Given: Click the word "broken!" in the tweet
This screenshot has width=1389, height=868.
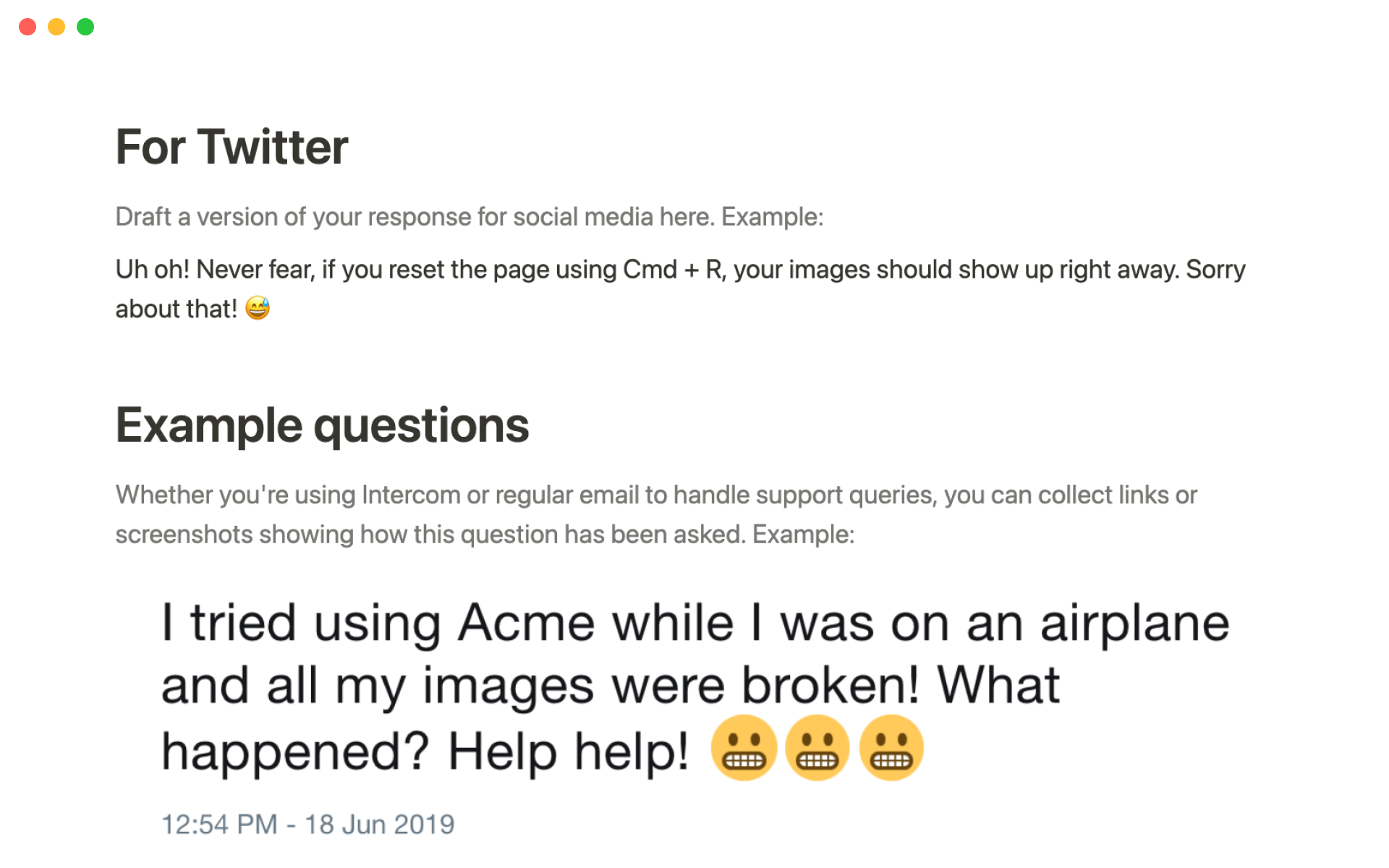Looking at the screenshot, I should pyautogui.click(x=831, y=686).
